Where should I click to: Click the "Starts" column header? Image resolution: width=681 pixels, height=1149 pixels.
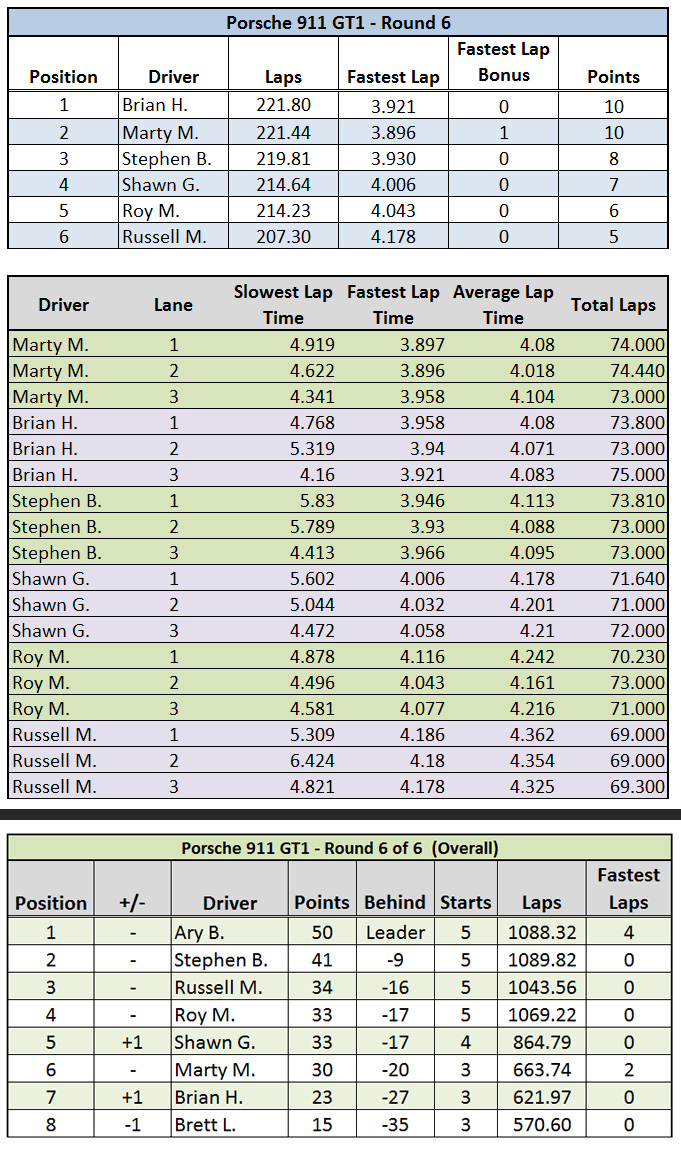pyautogui.click(x=466, y=902)
